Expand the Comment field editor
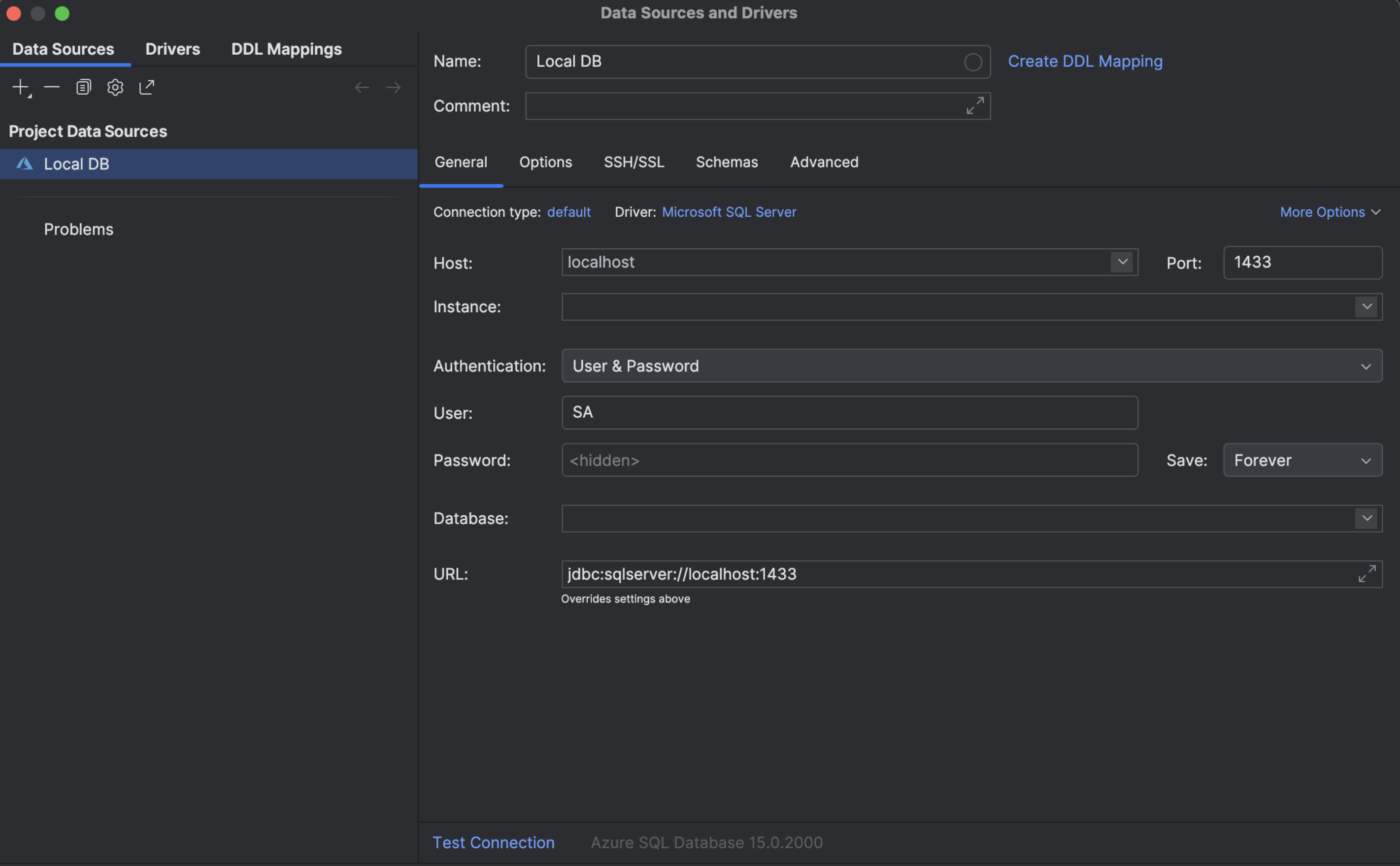1400x866 pixels. click(975, 106)
